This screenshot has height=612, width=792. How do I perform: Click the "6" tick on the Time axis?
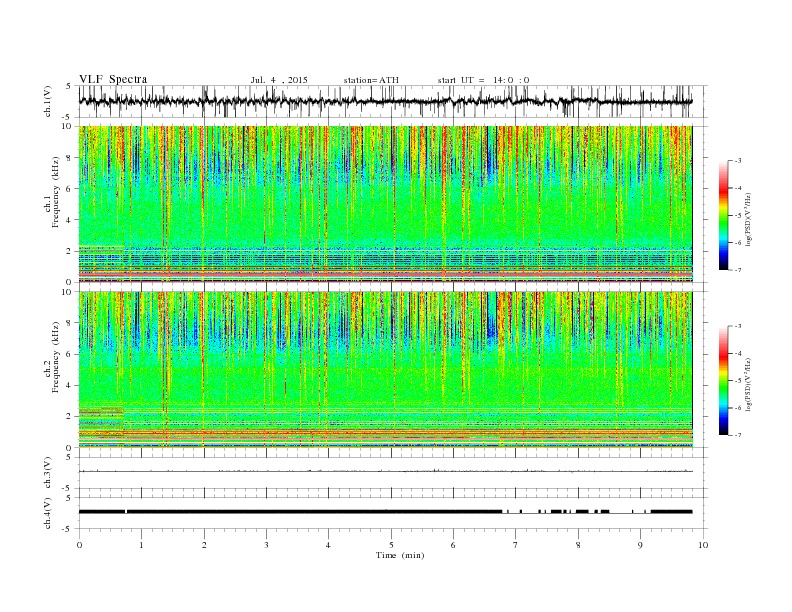pyautogui.click(x=453, y=545)
